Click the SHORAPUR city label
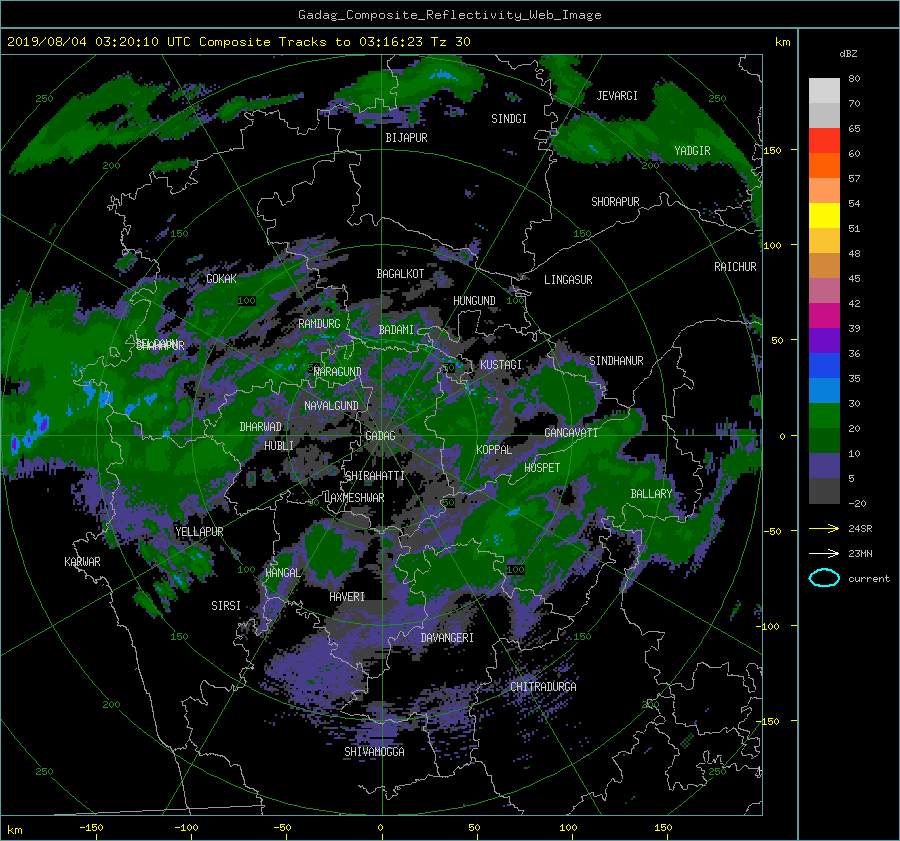The image size is (900, 841). (615, 202)
